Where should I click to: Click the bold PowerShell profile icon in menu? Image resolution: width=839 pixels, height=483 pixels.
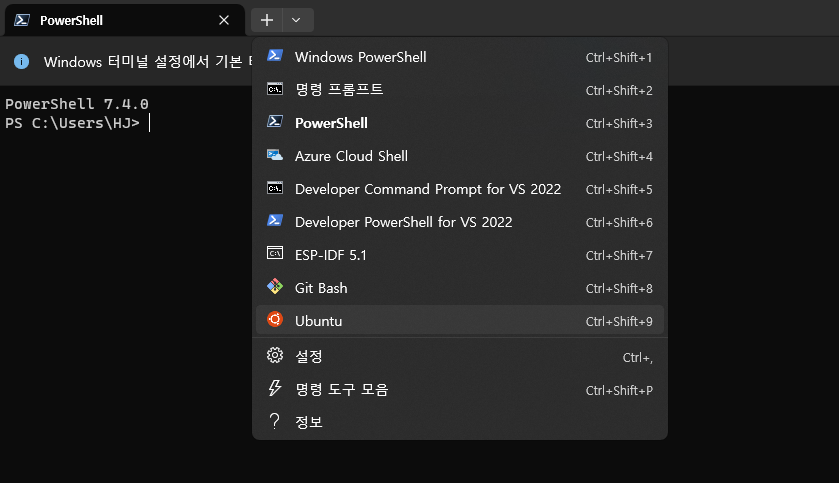pos(275,122)
